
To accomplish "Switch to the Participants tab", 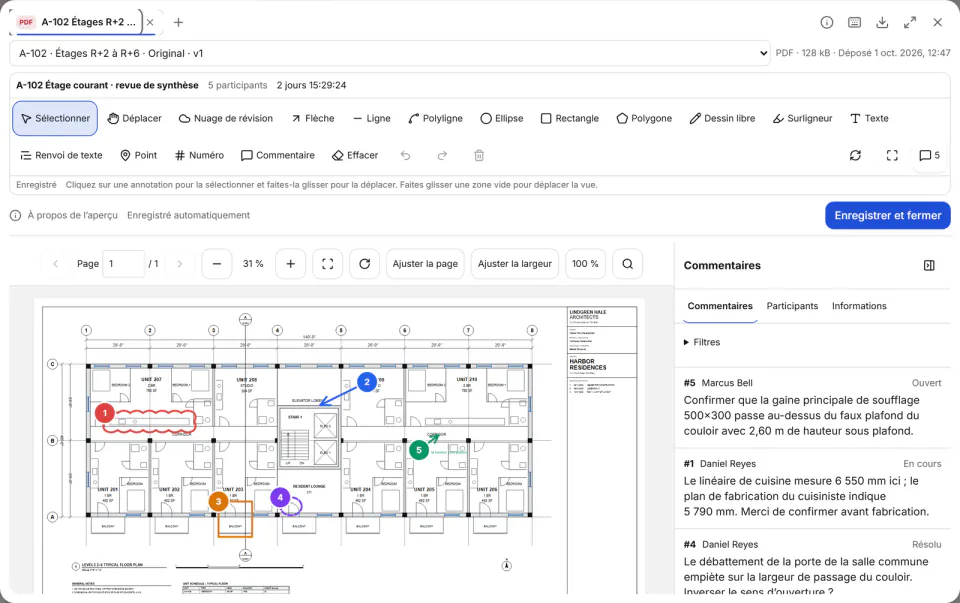I will [792, 306].
